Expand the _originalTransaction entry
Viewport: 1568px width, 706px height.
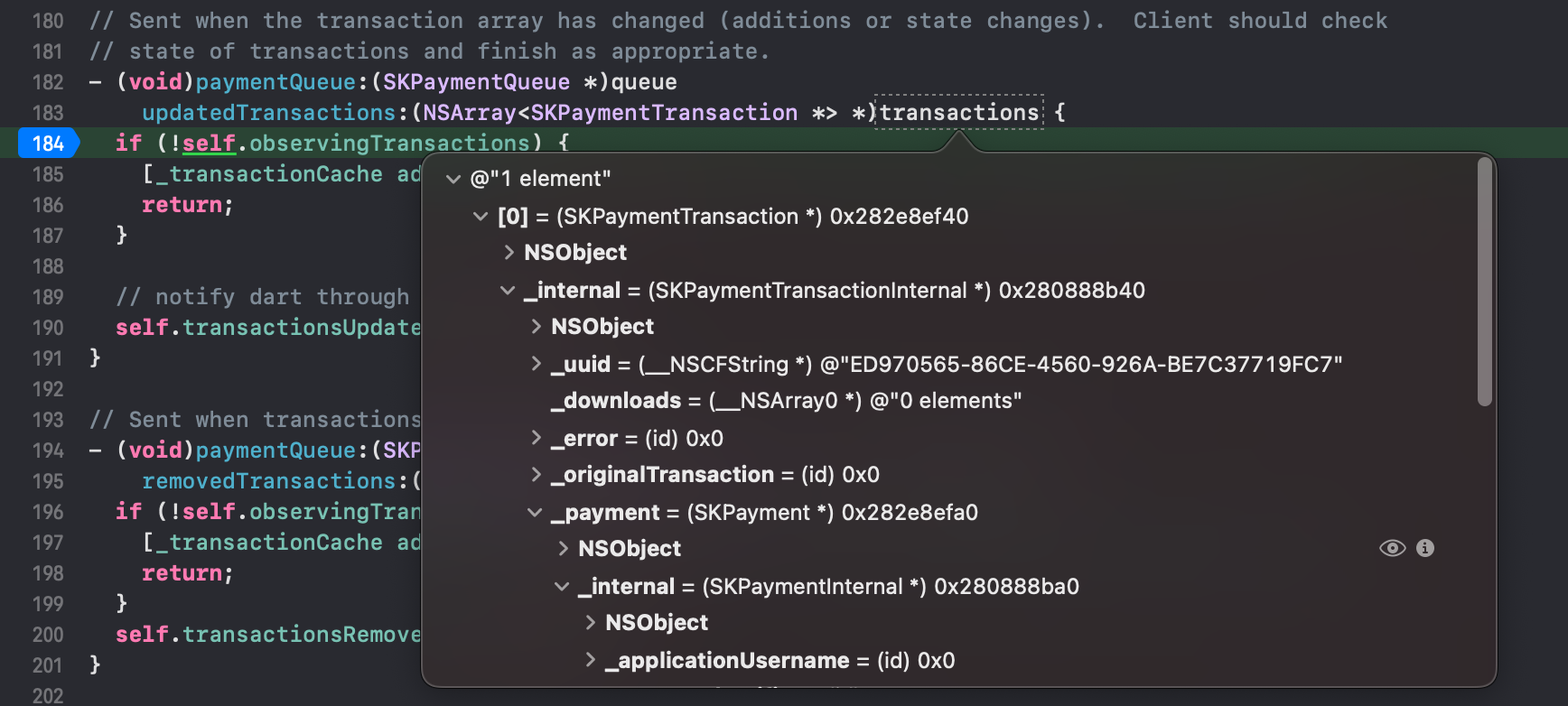(x=537, y=474)
